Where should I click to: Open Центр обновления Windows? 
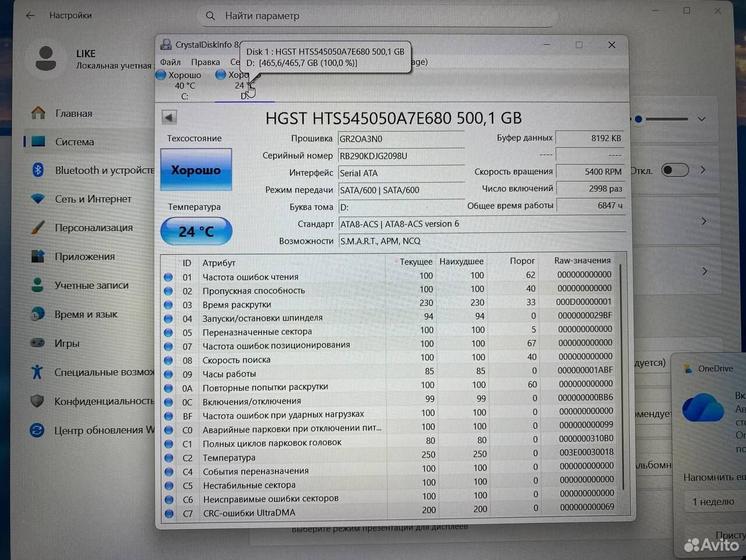click(x=100, y=430)
